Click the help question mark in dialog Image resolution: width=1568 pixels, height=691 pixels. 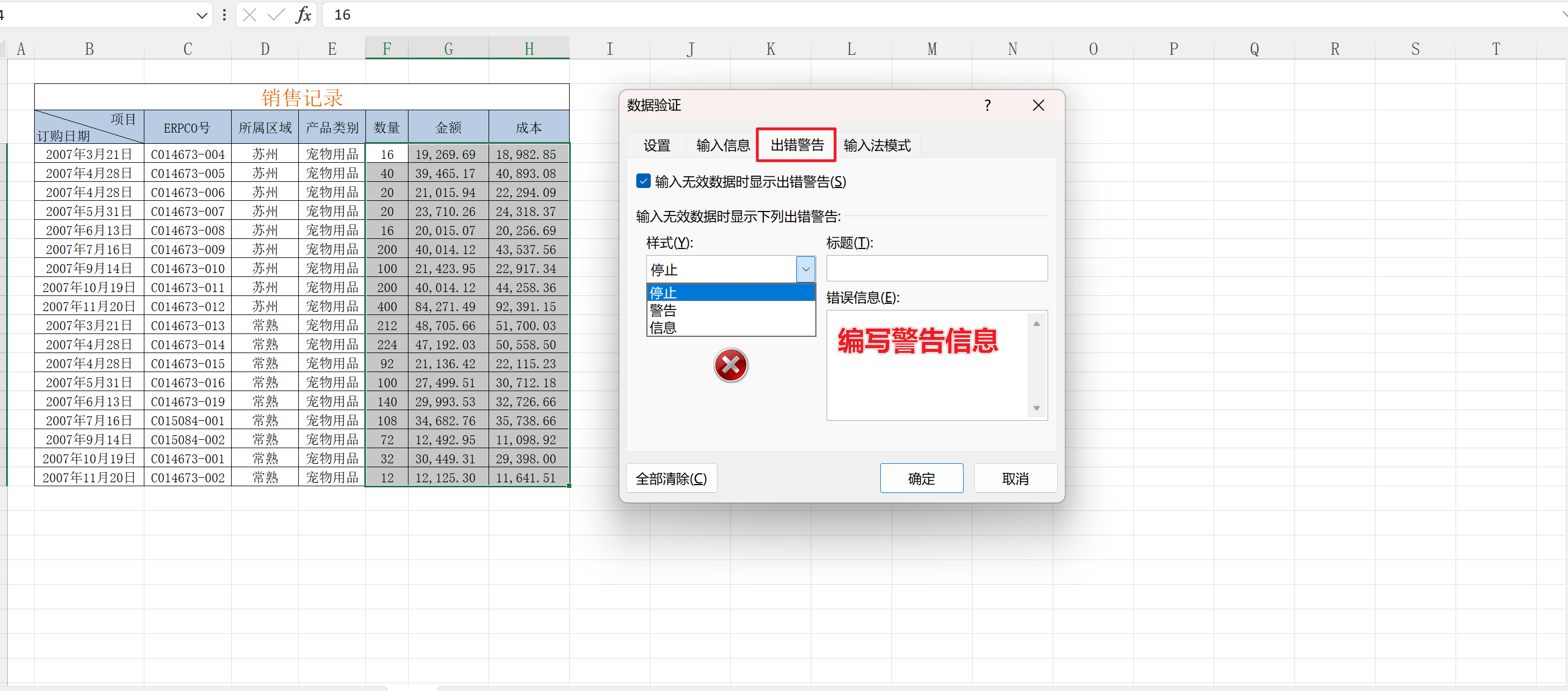click(x=987, y=105)
